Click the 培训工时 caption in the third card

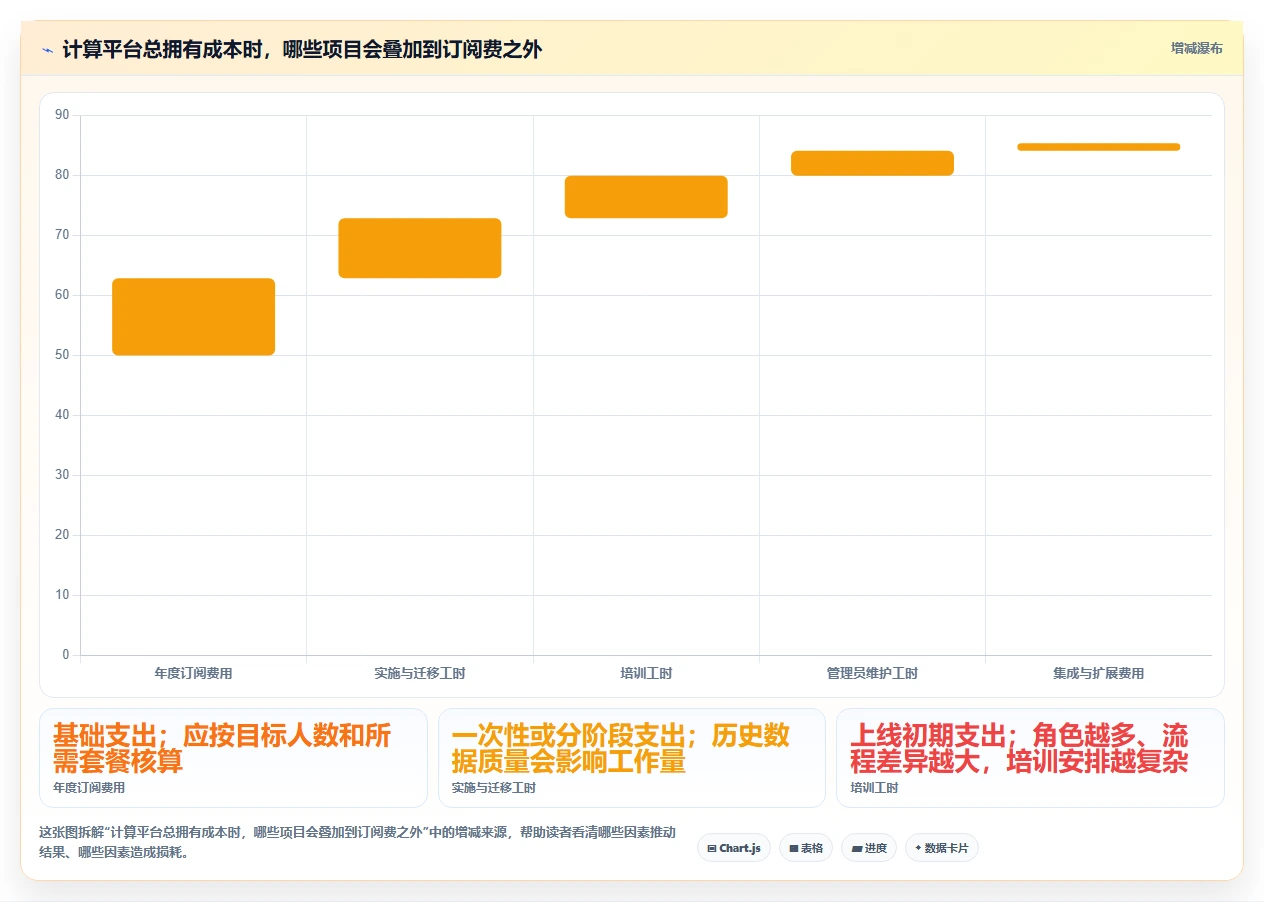point(875,788)
